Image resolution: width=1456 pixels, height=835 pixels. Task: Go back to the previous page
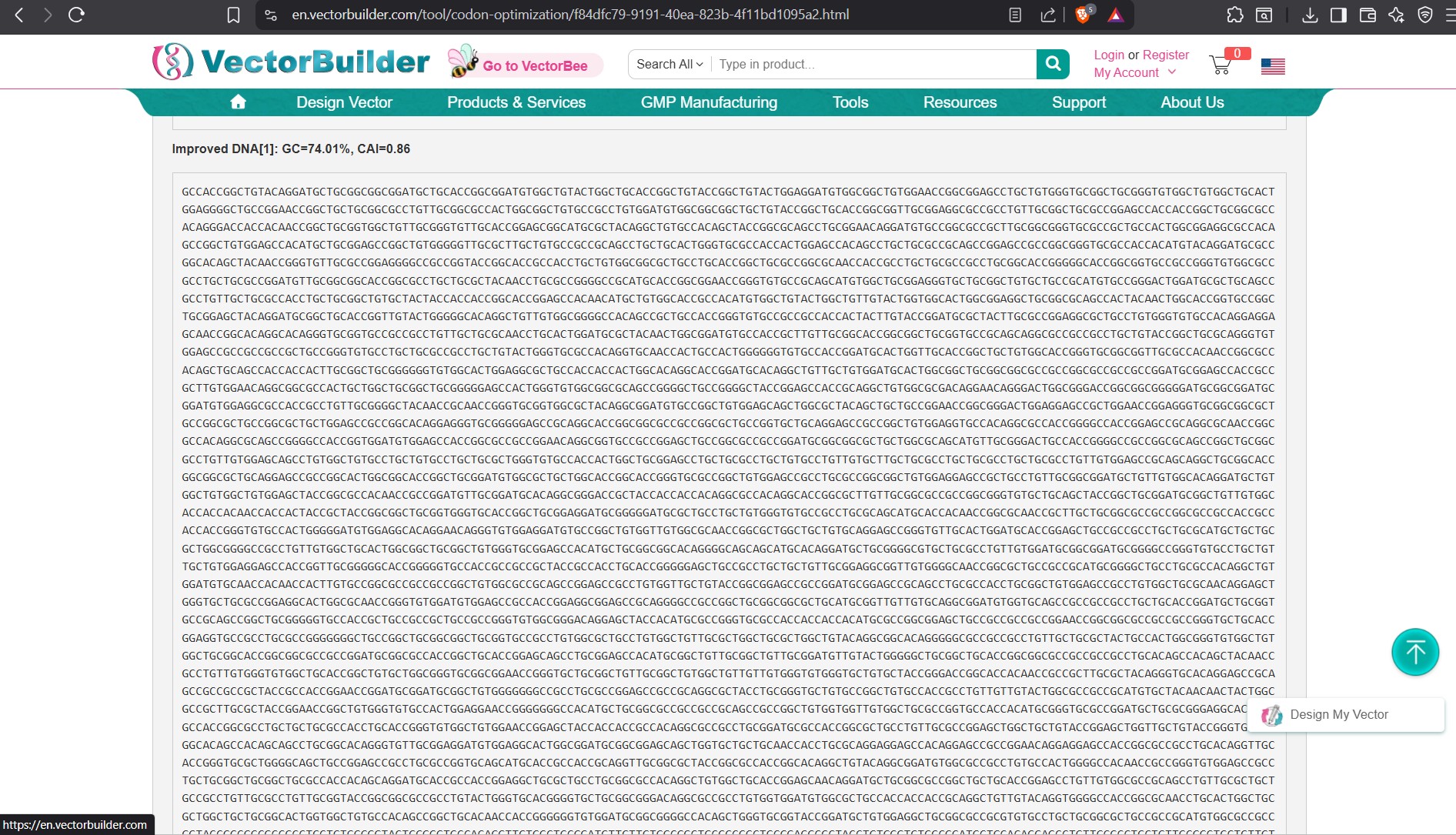(19, 15)
